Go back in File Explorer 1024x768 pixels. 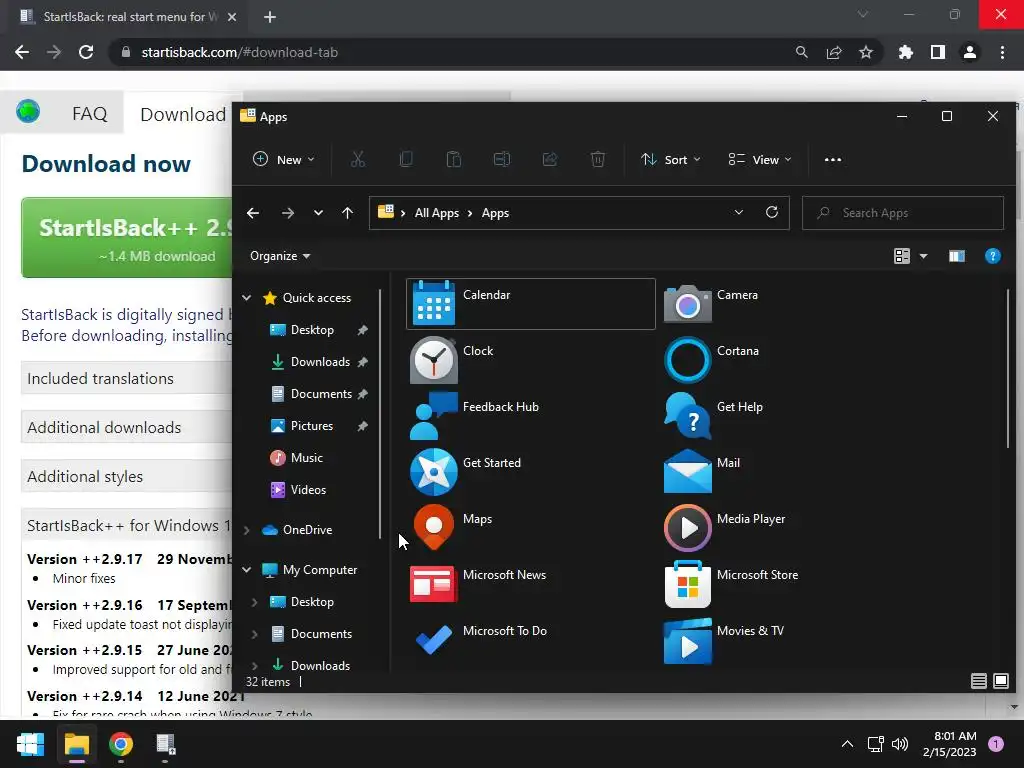pyautogui.click(x=253, y=212)
